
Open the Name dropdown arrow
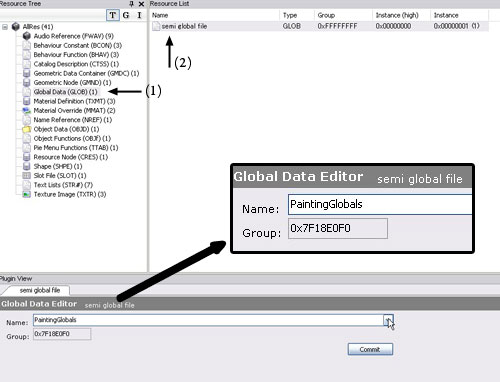pos(388,320)
